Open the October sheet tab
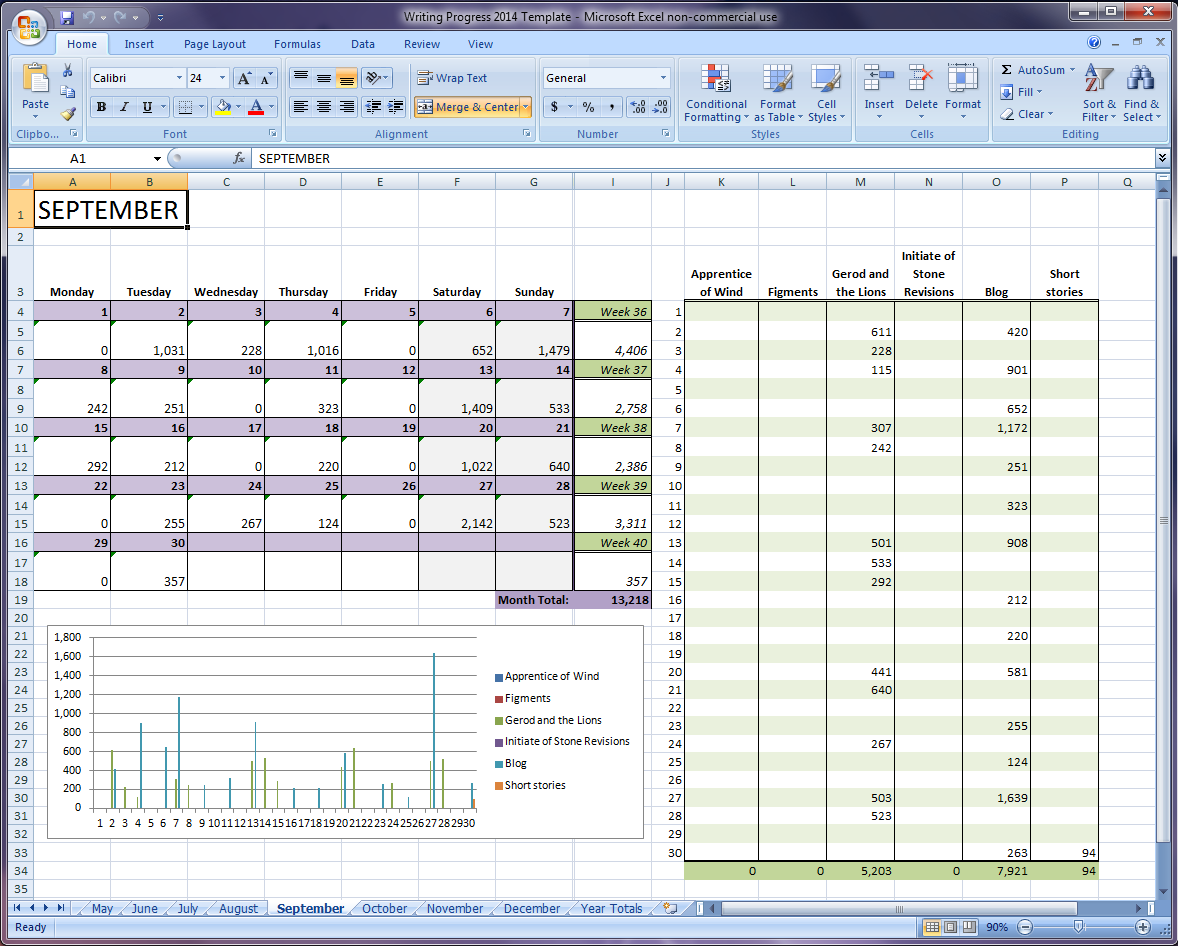The height and width of the screenshot is (946, 1178). point(384,909)
